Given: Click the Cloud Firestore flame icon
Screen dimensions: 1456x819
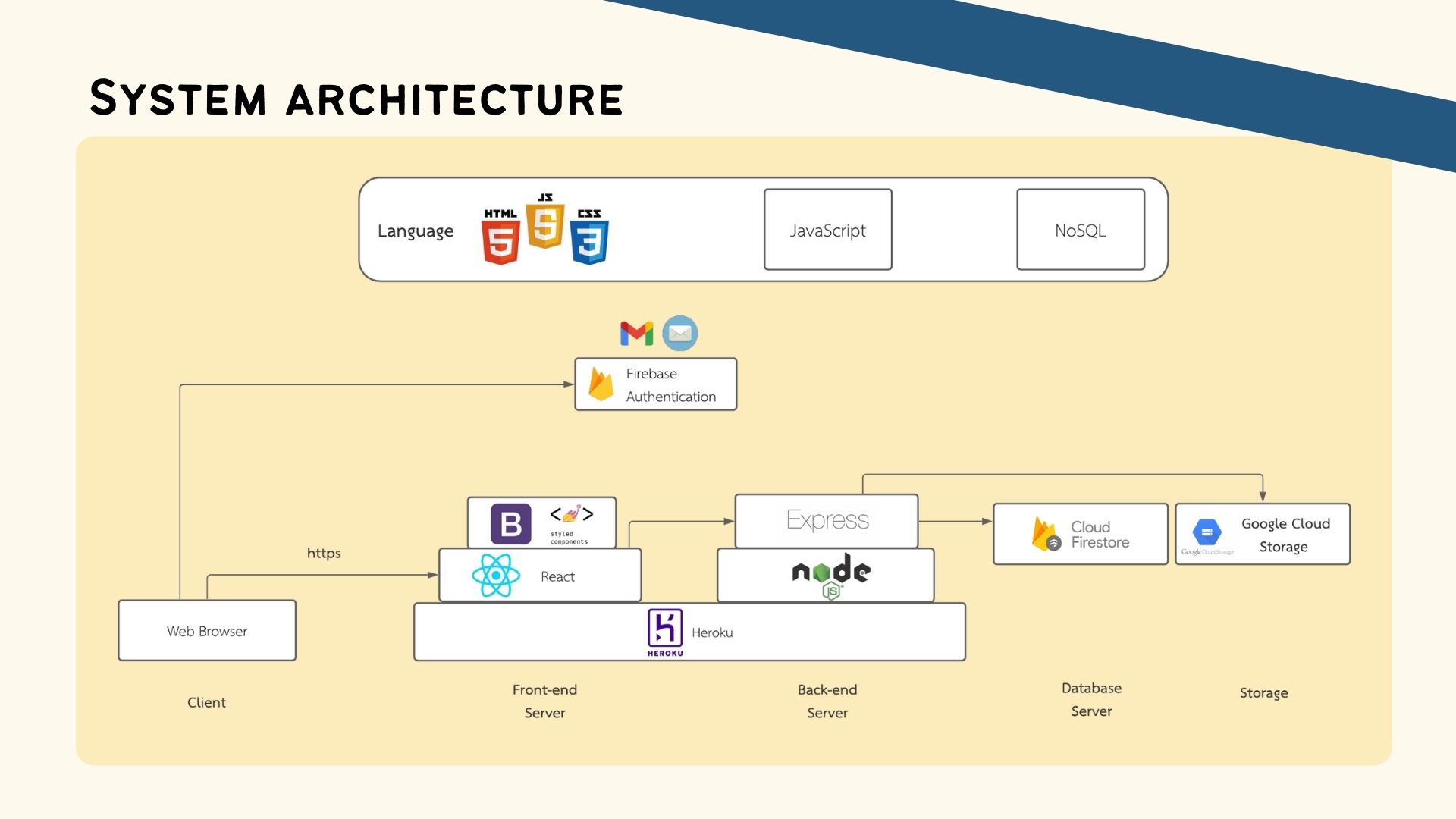Looking at the screenshot, I should tap(1046, 534).
